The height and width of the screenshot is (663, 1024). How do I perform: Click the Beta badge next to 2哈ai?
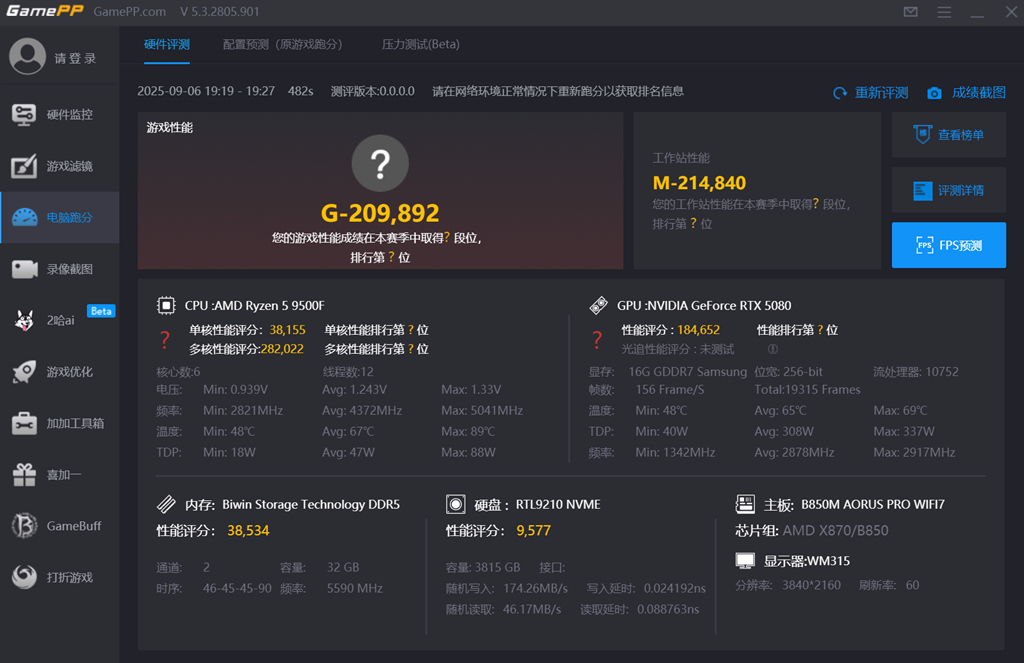101,311
